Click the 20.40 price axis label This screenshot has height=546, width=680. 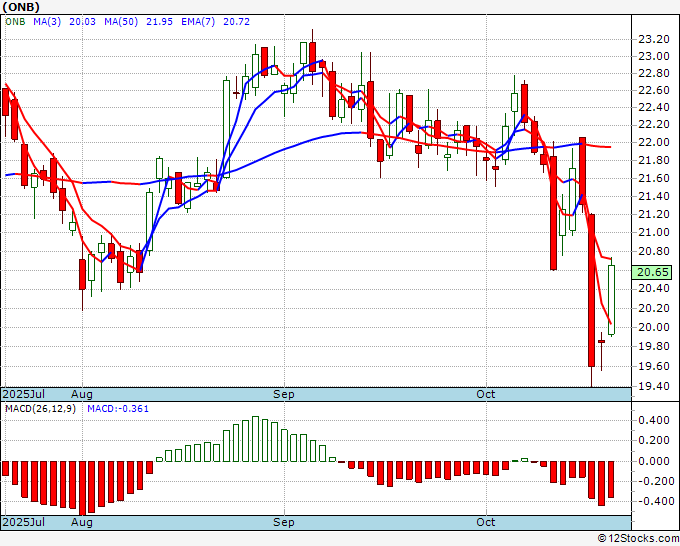pyautogui.click(x=654, y=289)
